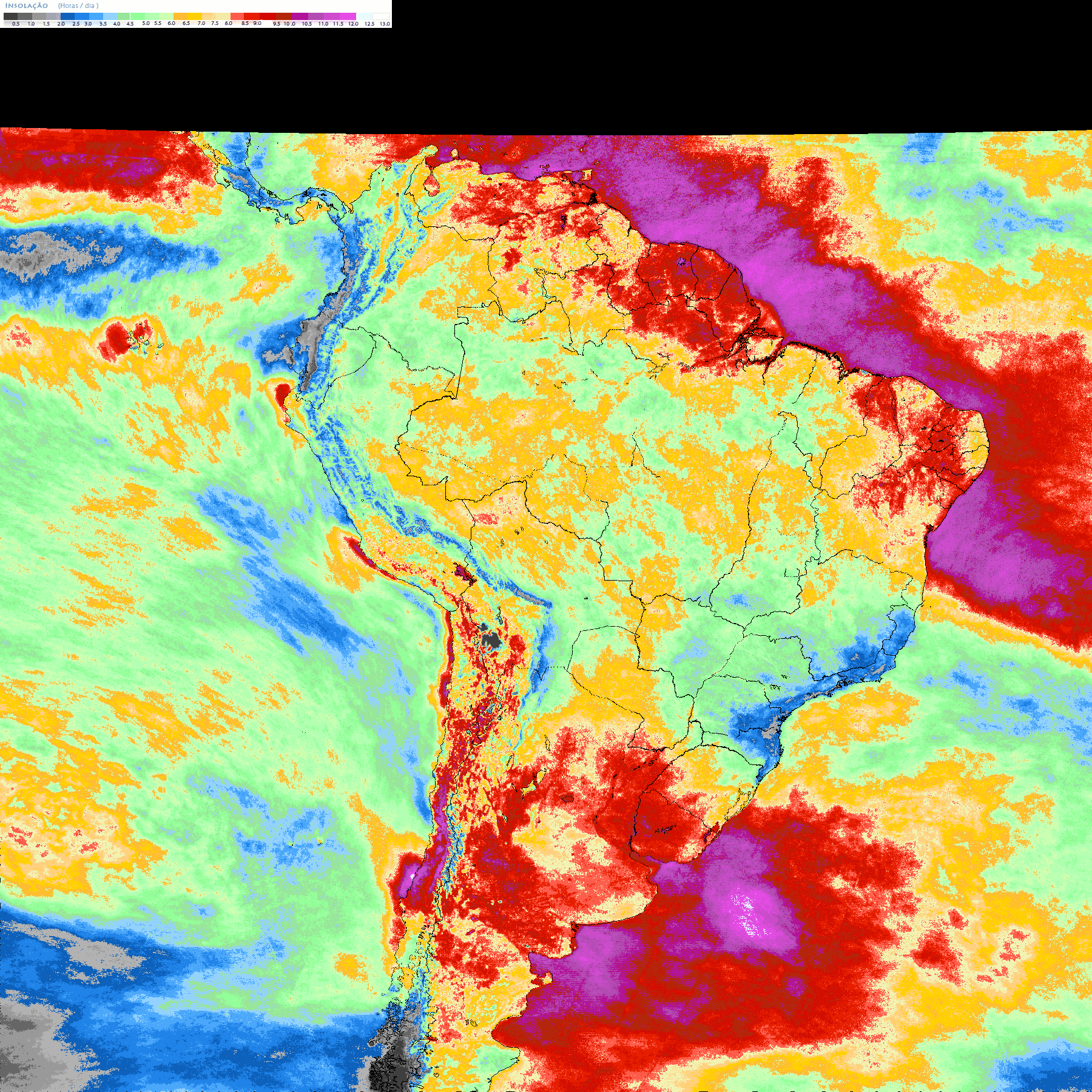
Task: Click the '(Horas / dia)' units label
Action: coord(78,5)
